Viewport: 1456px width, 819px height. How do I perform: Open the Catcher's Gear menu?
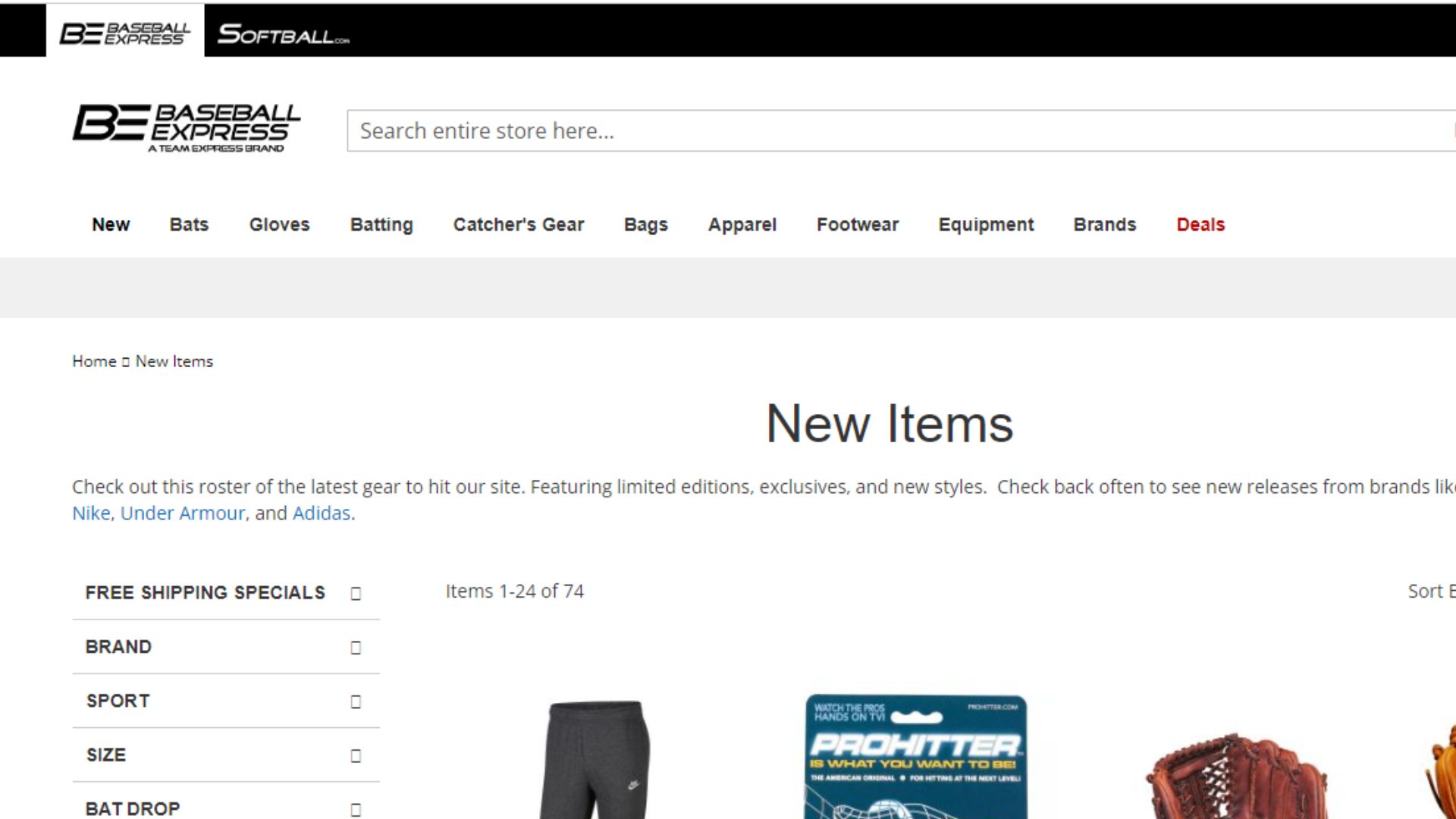pyautogui.click(x=519, y=224)
